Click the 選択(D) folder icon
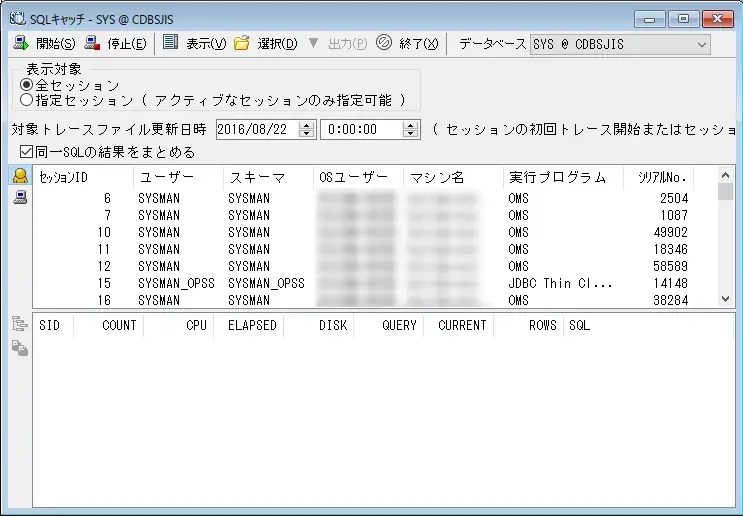The width and height of the screenshot is (743, 516). click(x=241, y=43)
